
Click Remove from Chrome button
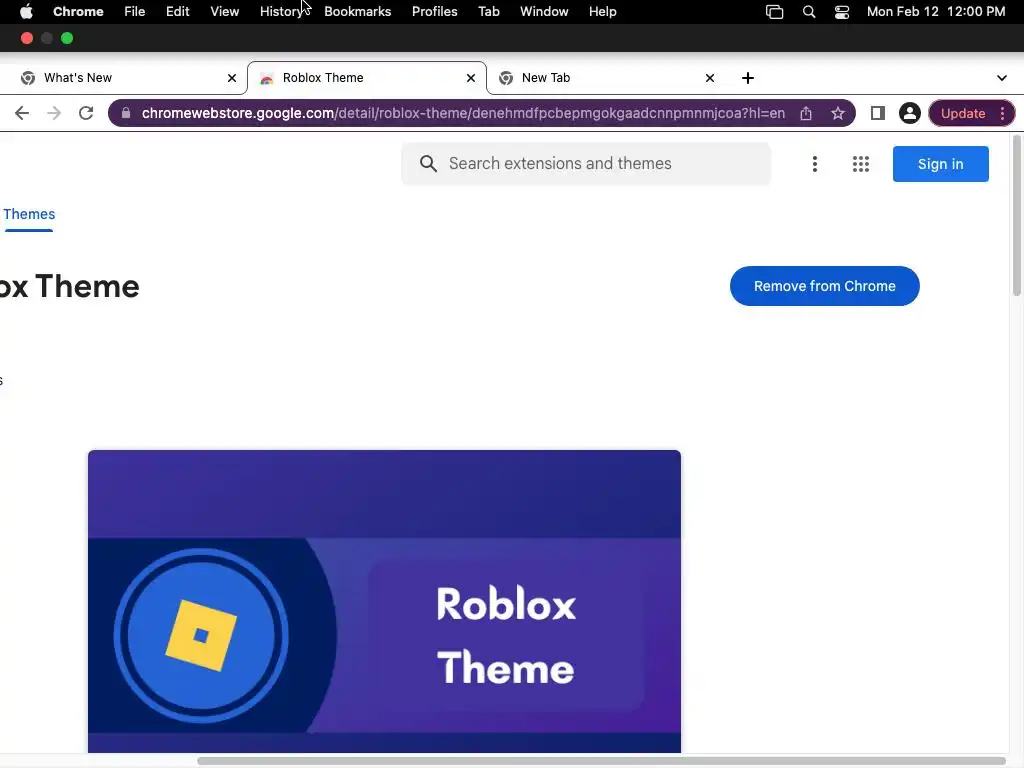[x=824, y=286]
